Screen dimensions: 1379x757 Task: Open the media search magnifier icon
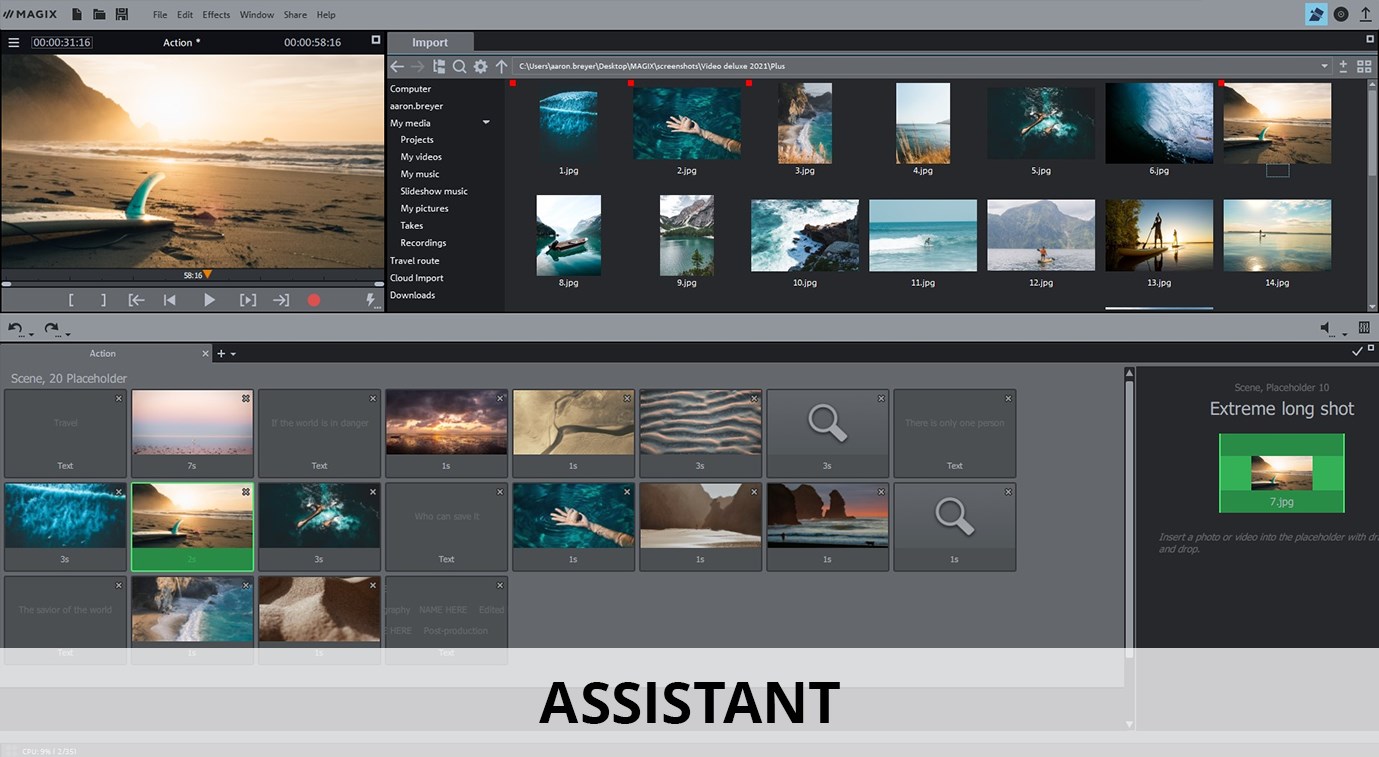(459, 66)
